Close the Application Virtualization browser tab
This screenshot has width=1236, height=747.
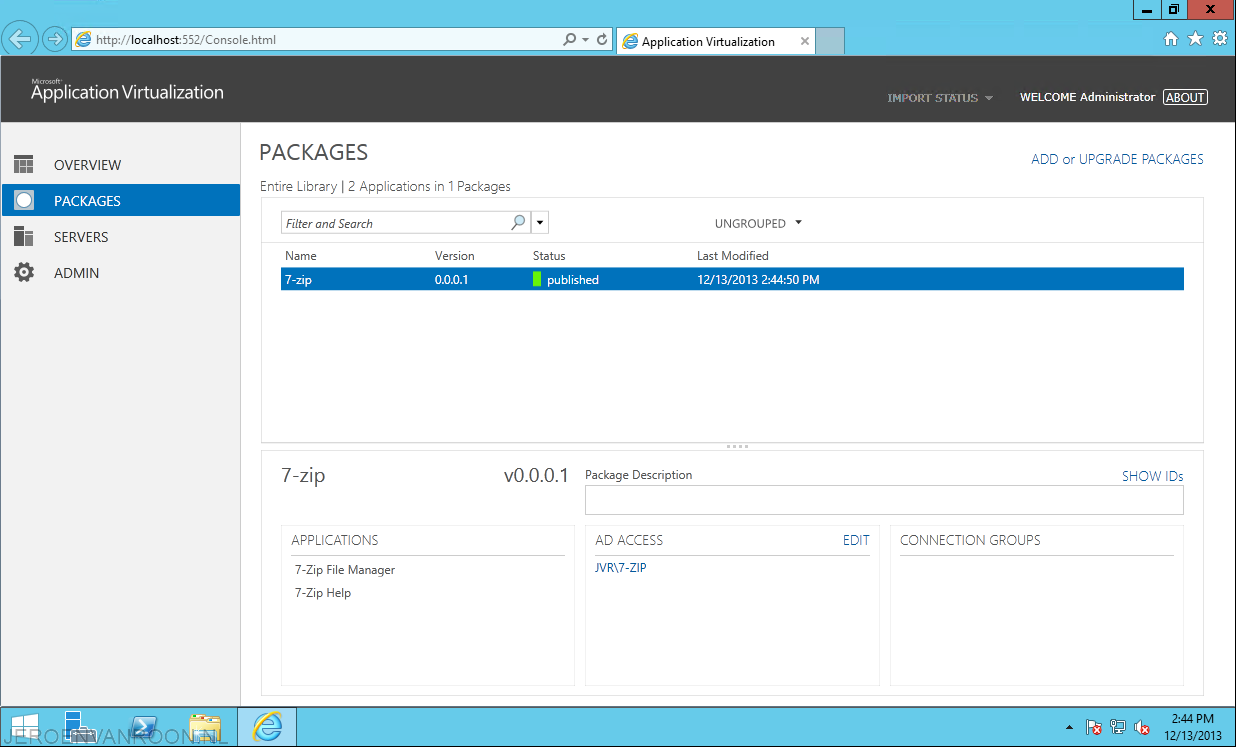804,41
